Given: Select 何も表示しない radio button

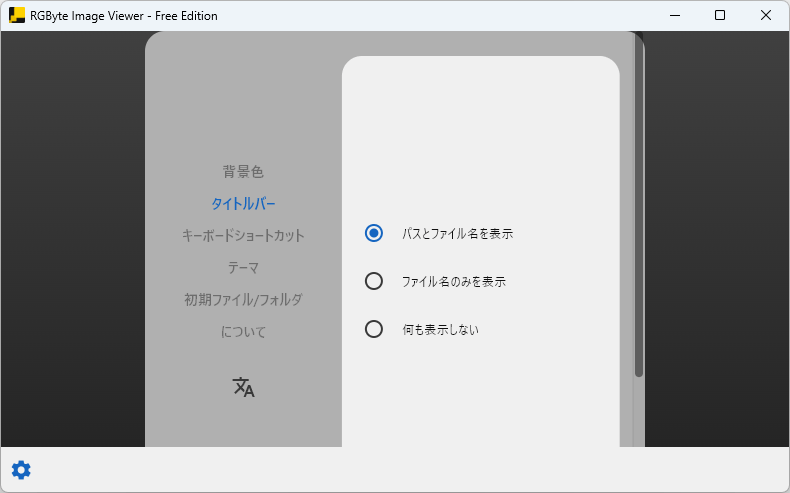Looking at the screenshot, I should (374, 329).
